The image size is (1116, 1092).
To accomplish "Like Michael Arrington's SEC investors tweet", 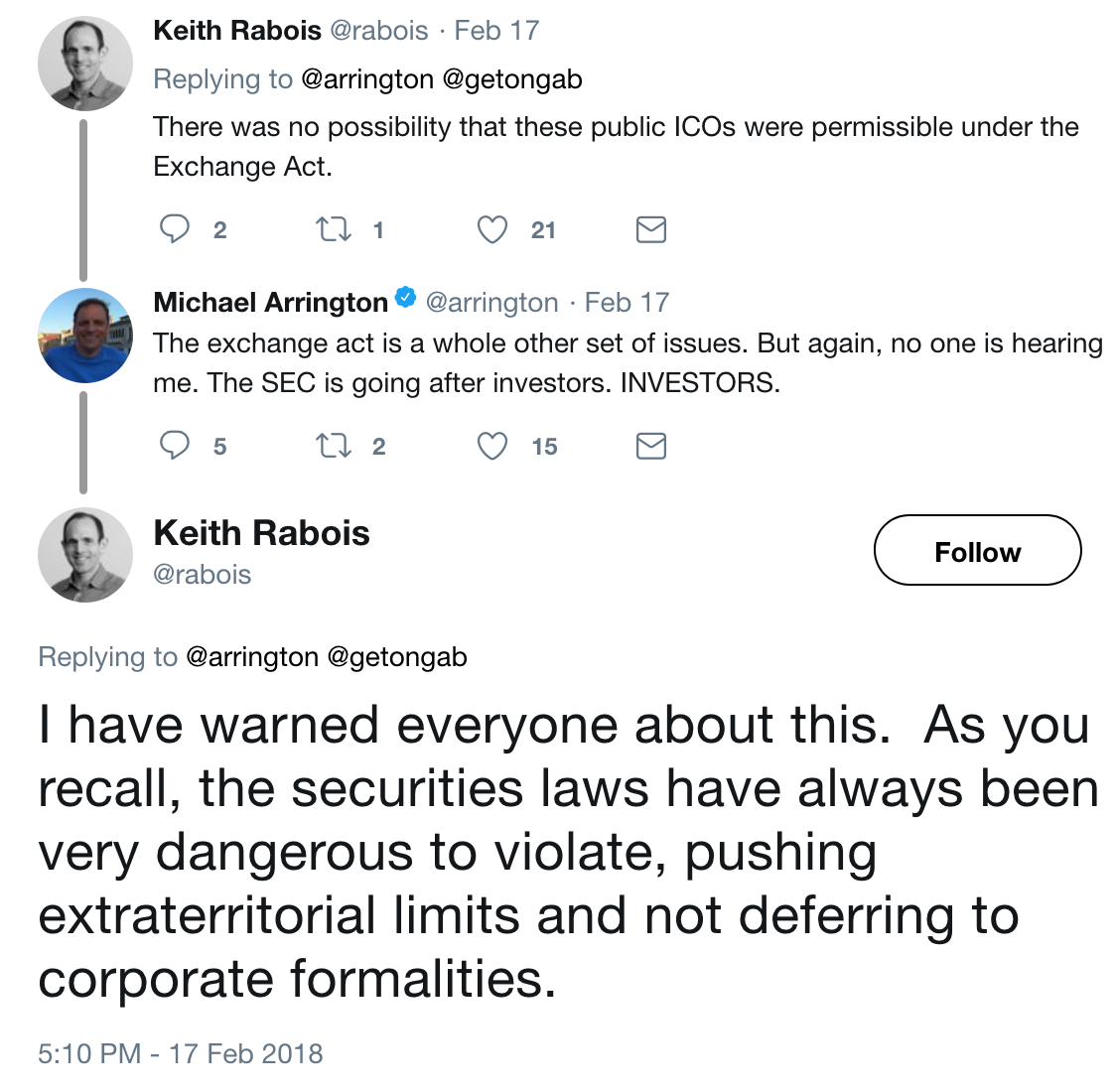I will point(492,446).
